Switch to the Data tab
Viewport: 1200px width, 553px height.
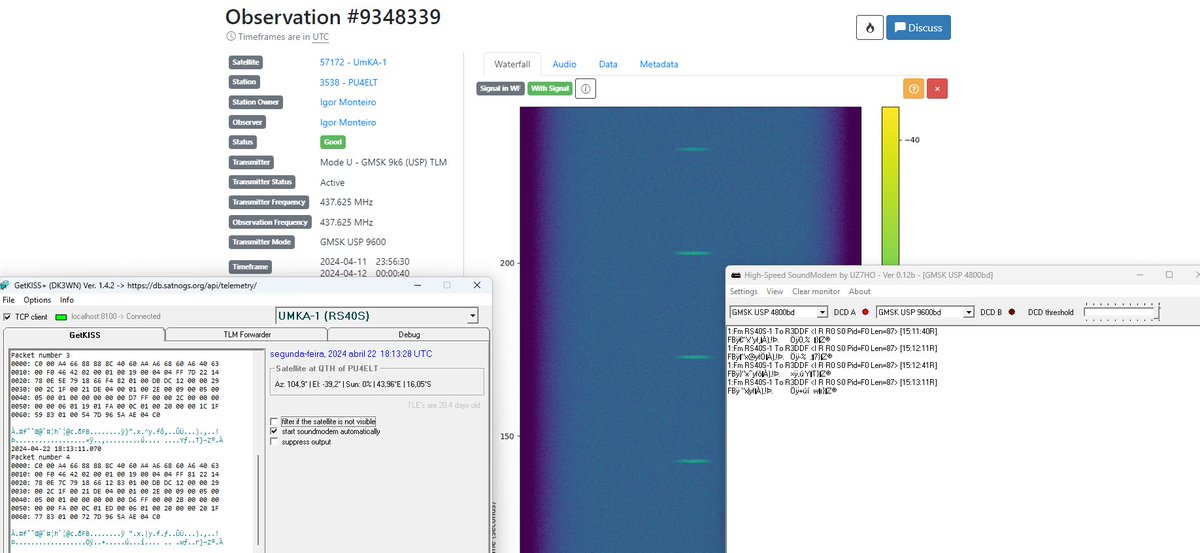point(608,64)
